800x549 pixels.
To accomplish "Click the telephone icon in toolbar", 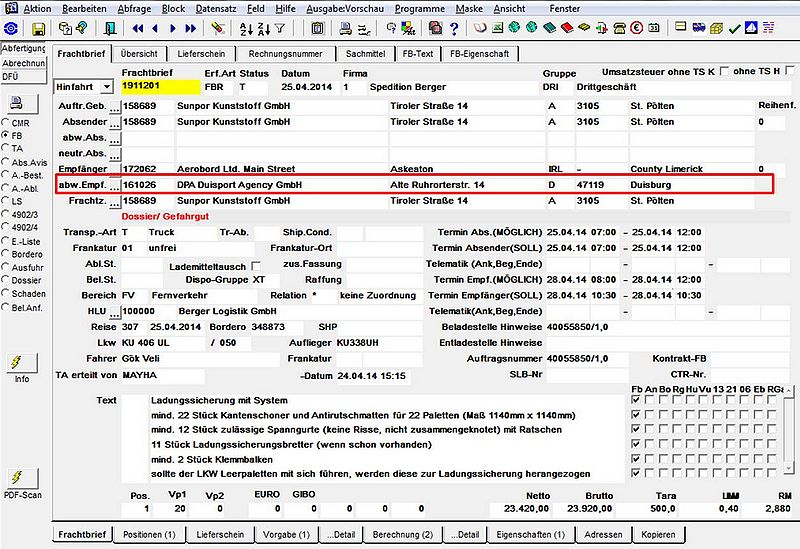I will [x=619, y=28].
